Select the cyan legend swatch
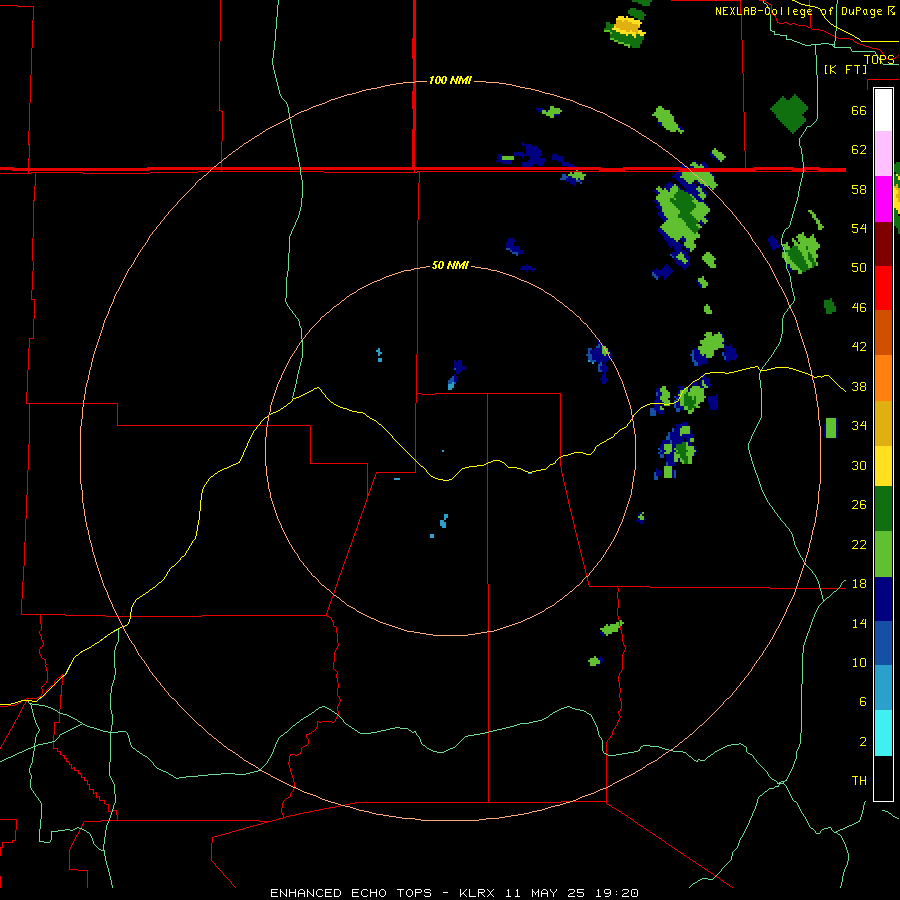The height and width of the screenshot is (900, 900). pyautogui.click(x=883, y=733)
